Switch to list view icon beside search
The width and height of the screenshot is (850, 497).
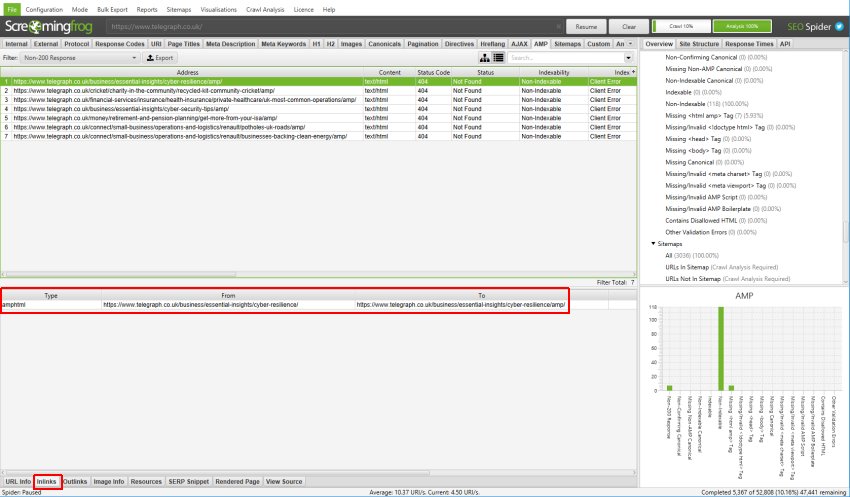[x=498, y=57]
